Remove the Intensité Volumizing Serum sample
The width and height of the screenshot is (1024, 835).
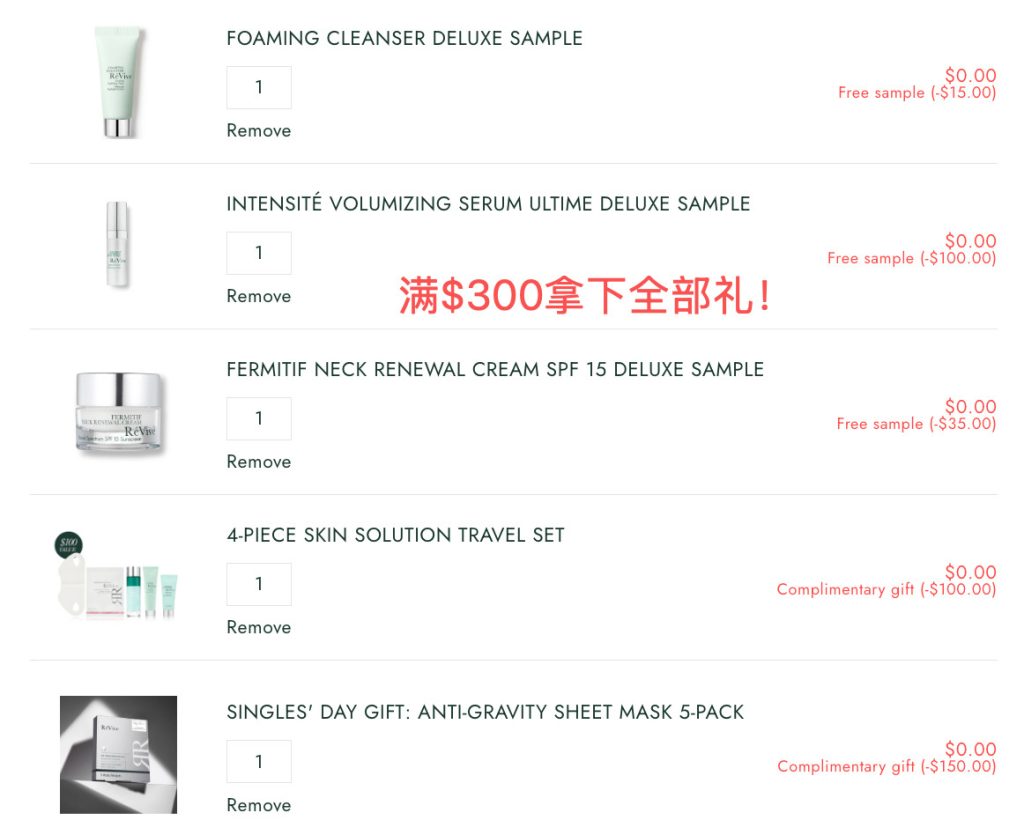[259, 296]
